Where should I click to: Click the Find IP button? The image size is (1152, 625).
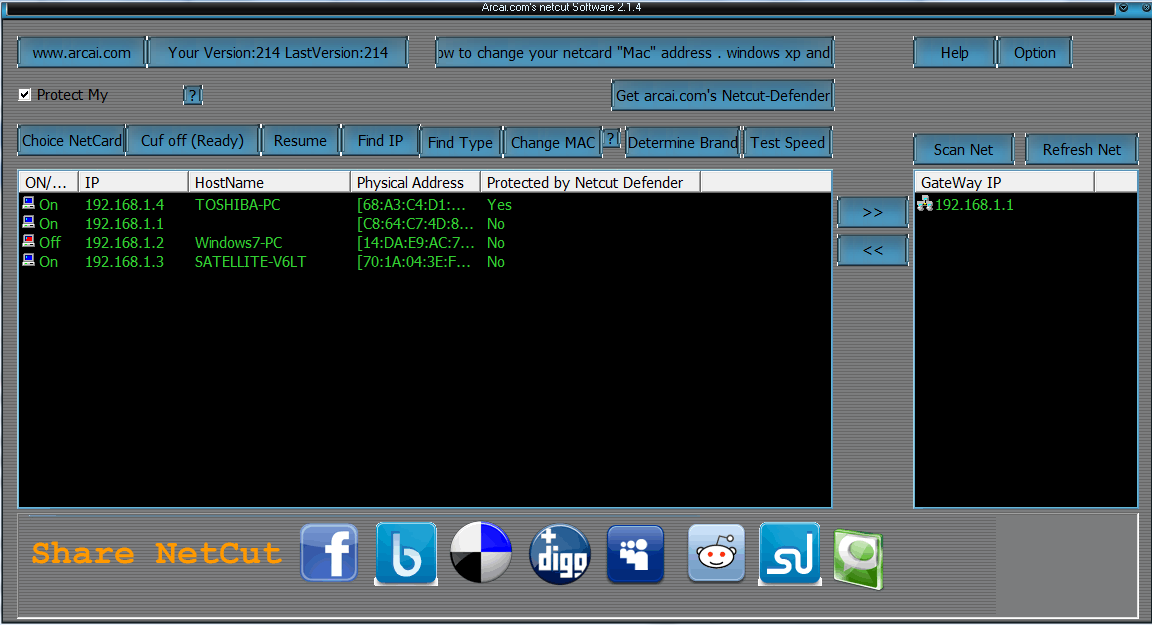pos(381,140)
